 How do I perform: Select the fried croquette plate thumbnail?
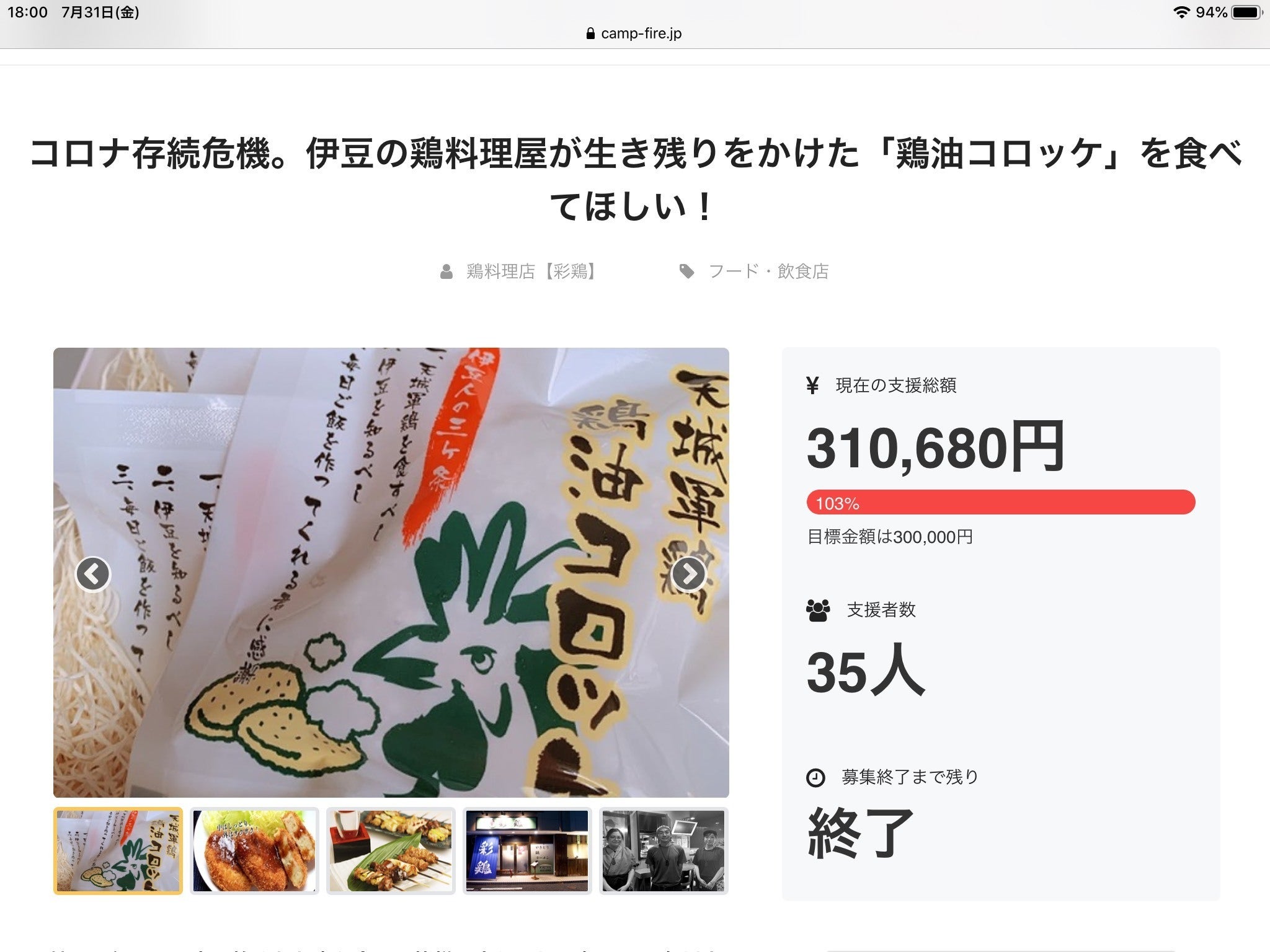(x=254, y=850)
